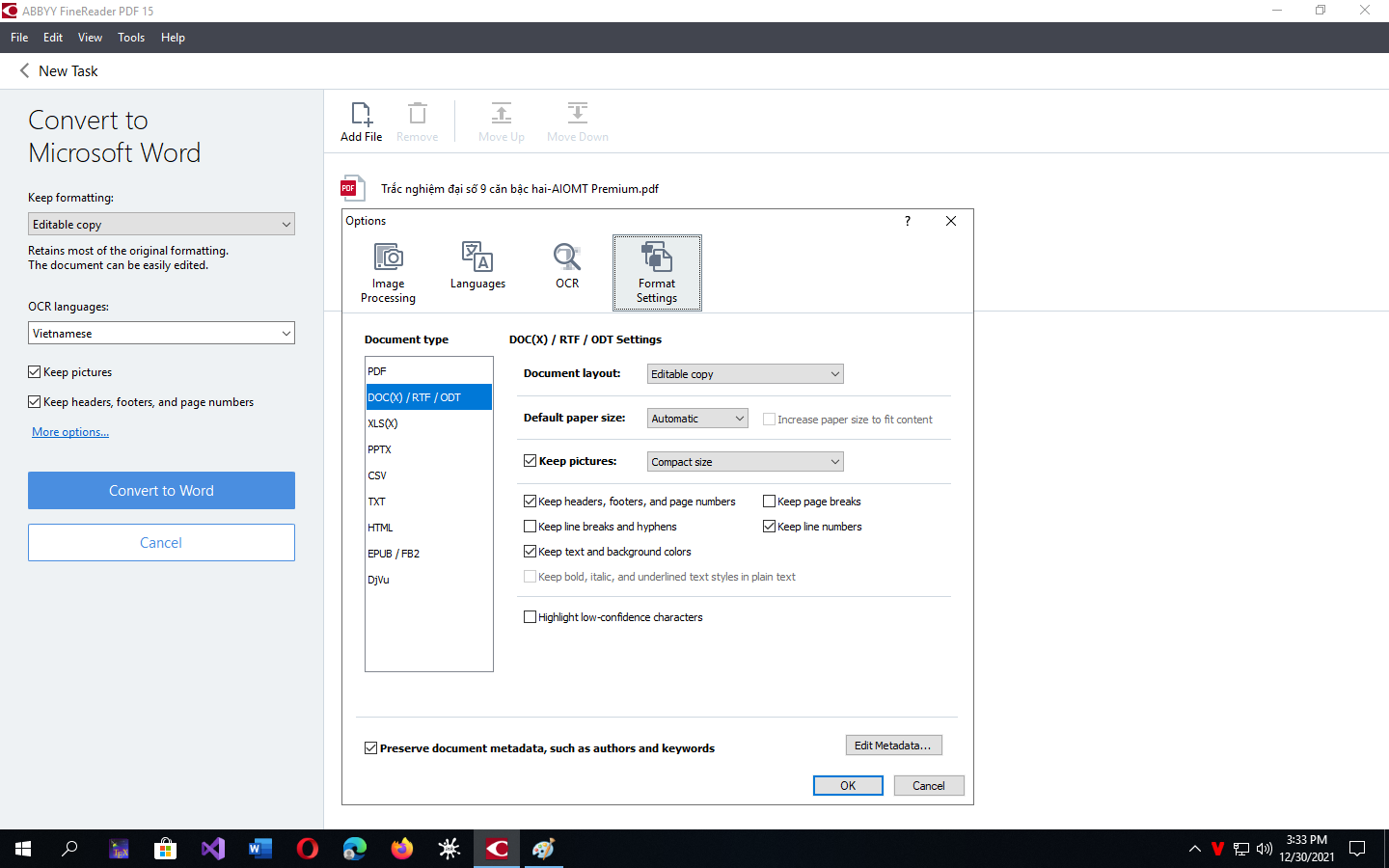Open Firefox from taskbar
The height and width of the screenshot is (868, 1389).
(402, 849)
